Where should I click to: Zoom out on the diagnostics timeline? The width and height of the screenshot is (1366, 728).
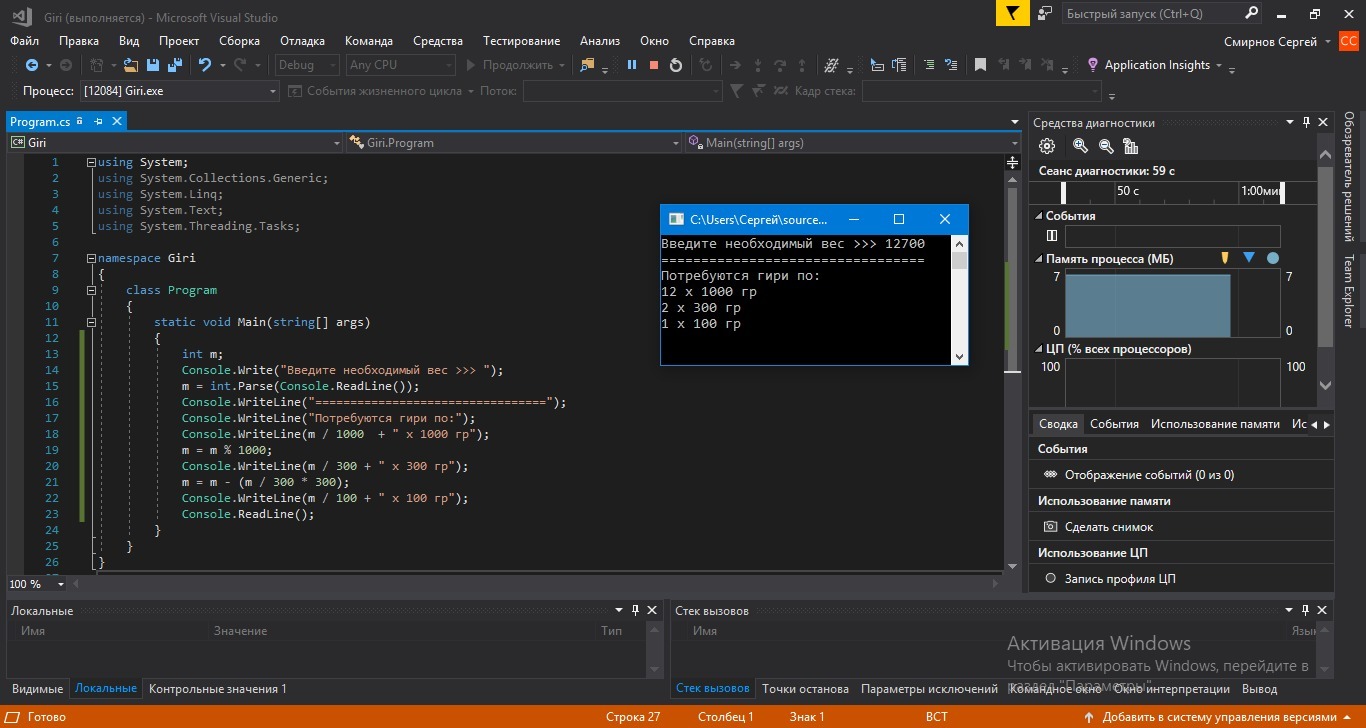coord(1106,146)
